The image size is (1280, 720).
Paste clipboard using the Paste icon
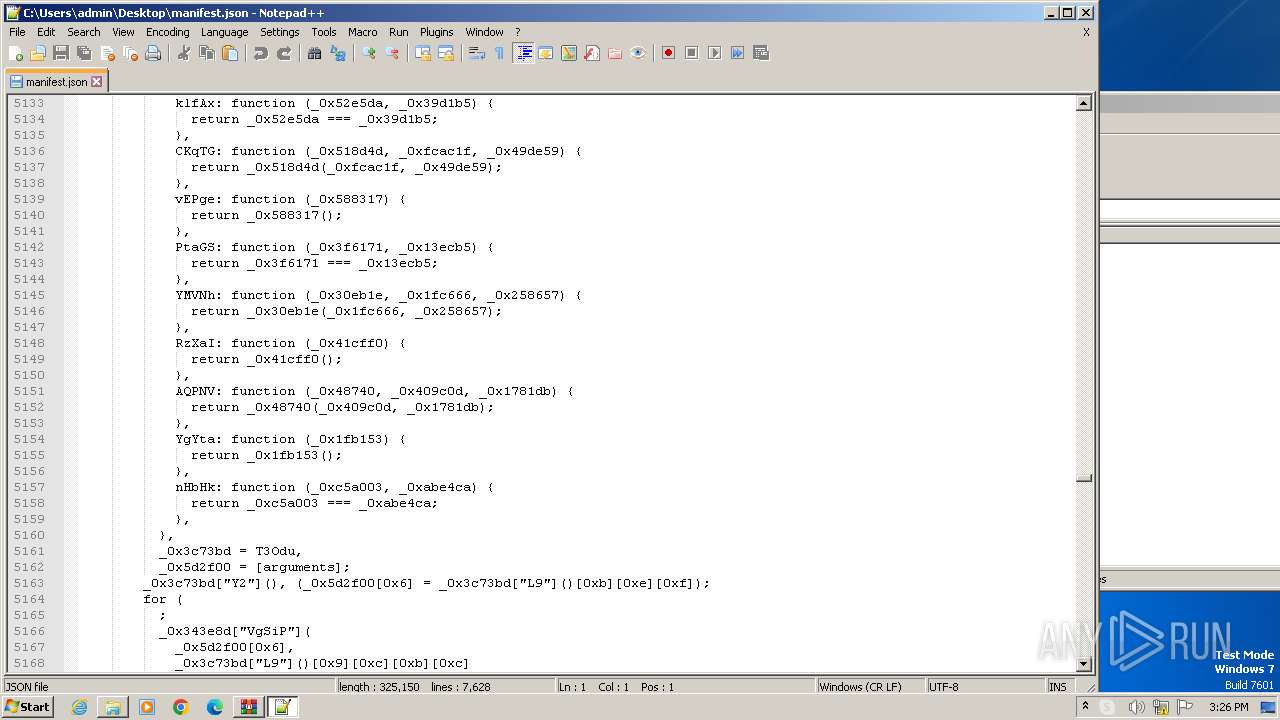(230, 53)
